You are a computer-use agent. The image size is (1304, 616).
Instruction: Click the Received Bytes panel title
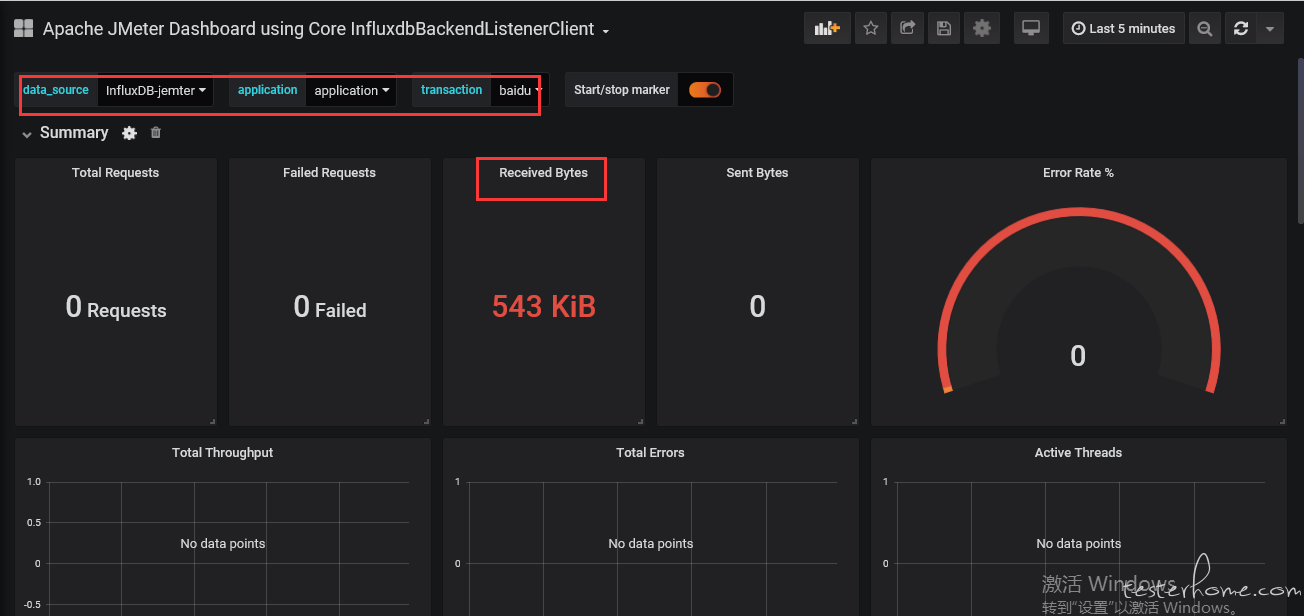pos(543,173)
